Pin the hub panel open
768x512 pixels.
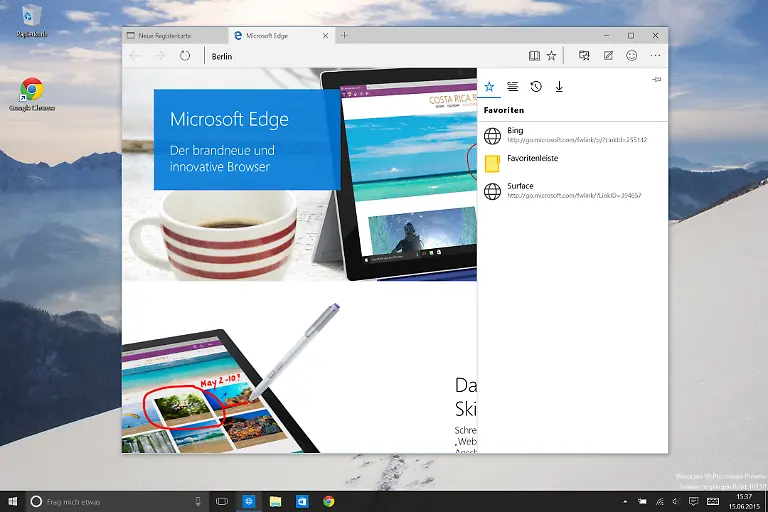pyautogui.click(x=656, y=79)
